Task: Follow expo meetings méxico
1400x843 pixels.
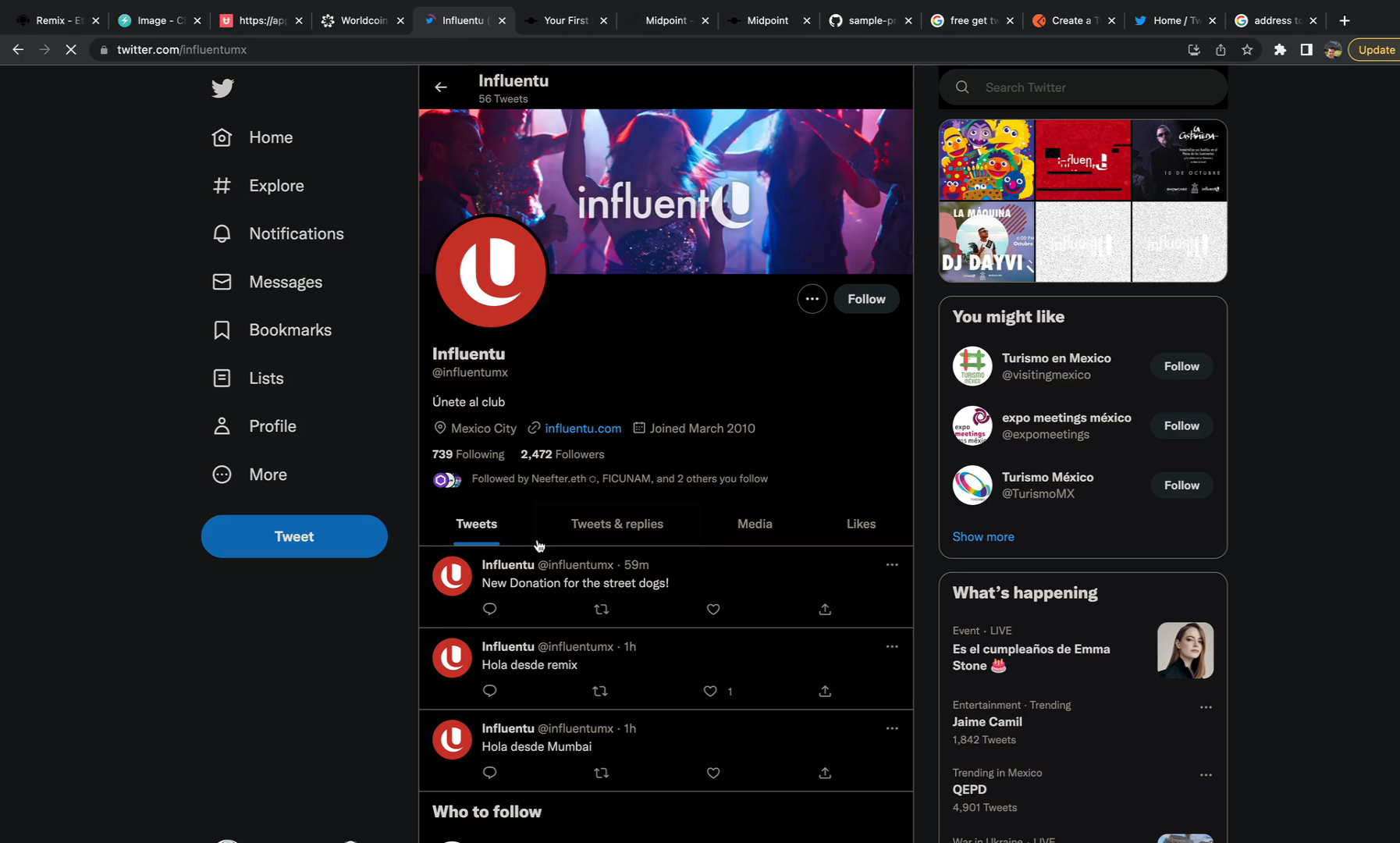Action: pyautogui.click(x=1181, y=425)
